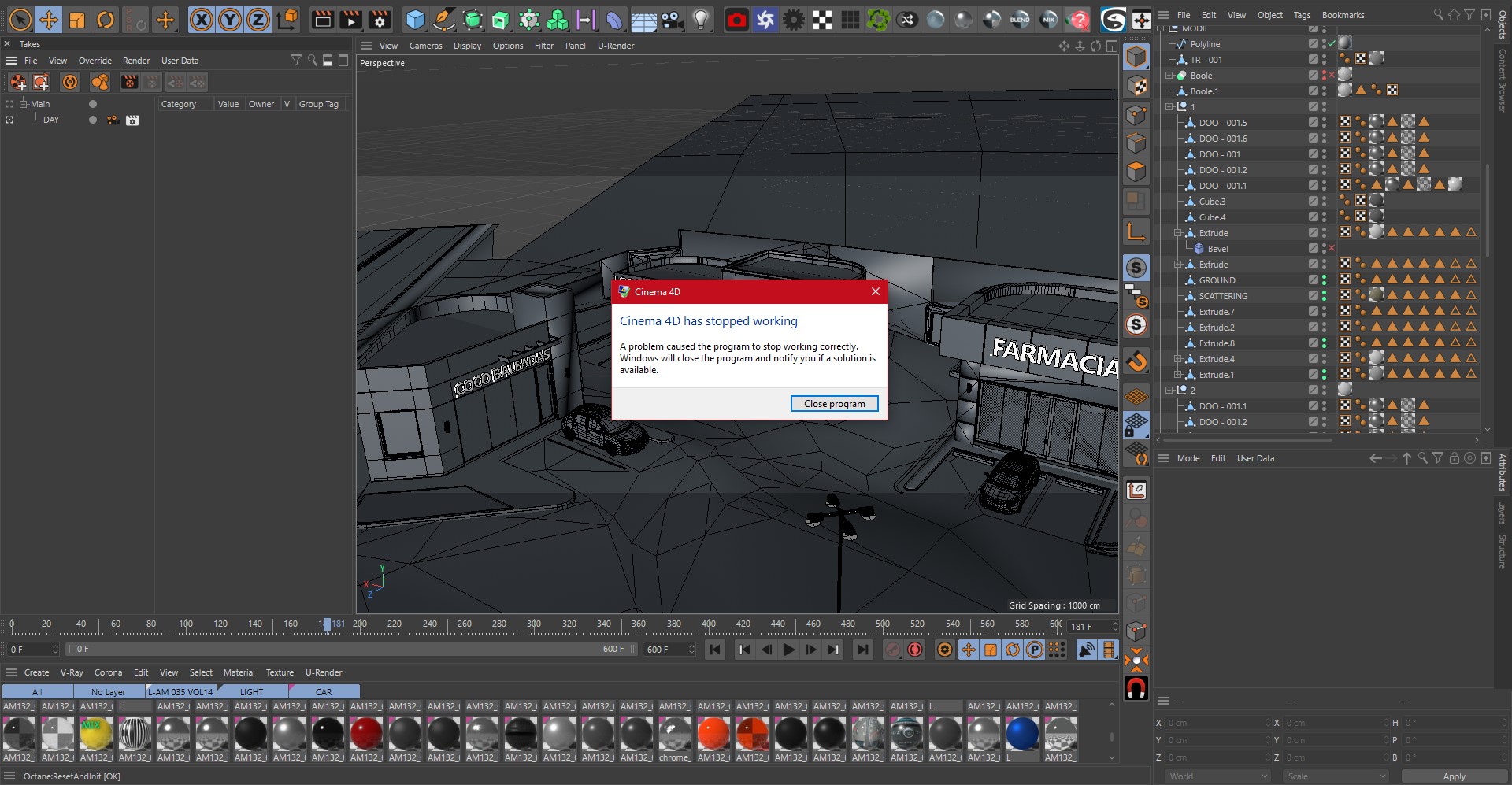Record active objects keyframe
The height and width of the screenshot is (785, 1512).
point(892,650)
